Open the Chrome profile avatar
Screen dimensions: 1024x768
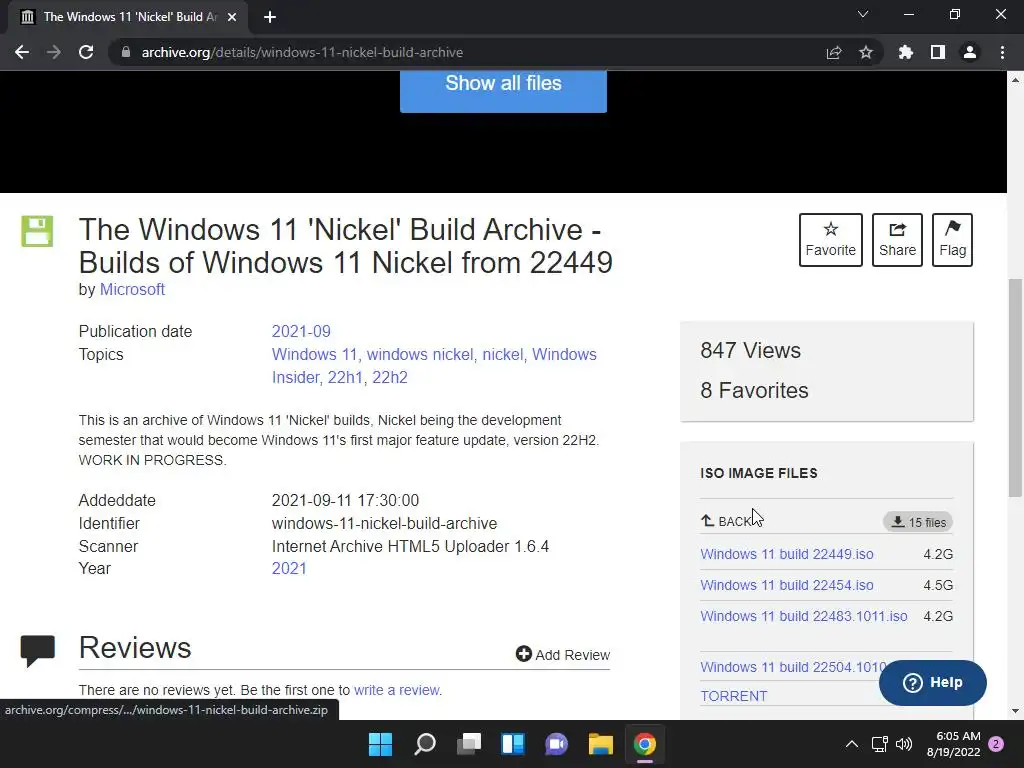tap(970, 52)
